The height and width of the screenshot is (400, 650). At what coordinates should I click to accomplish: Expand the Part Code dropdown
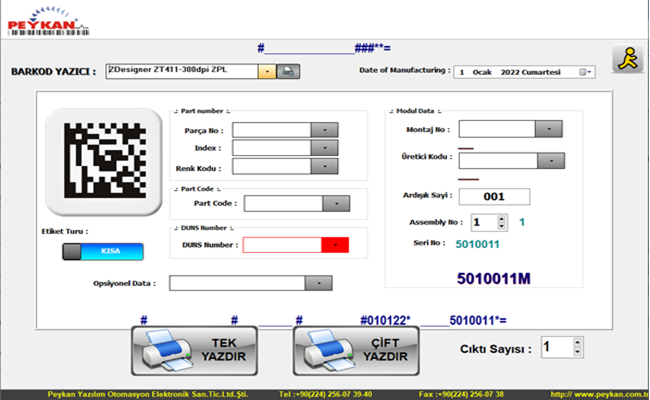point(336,204)
